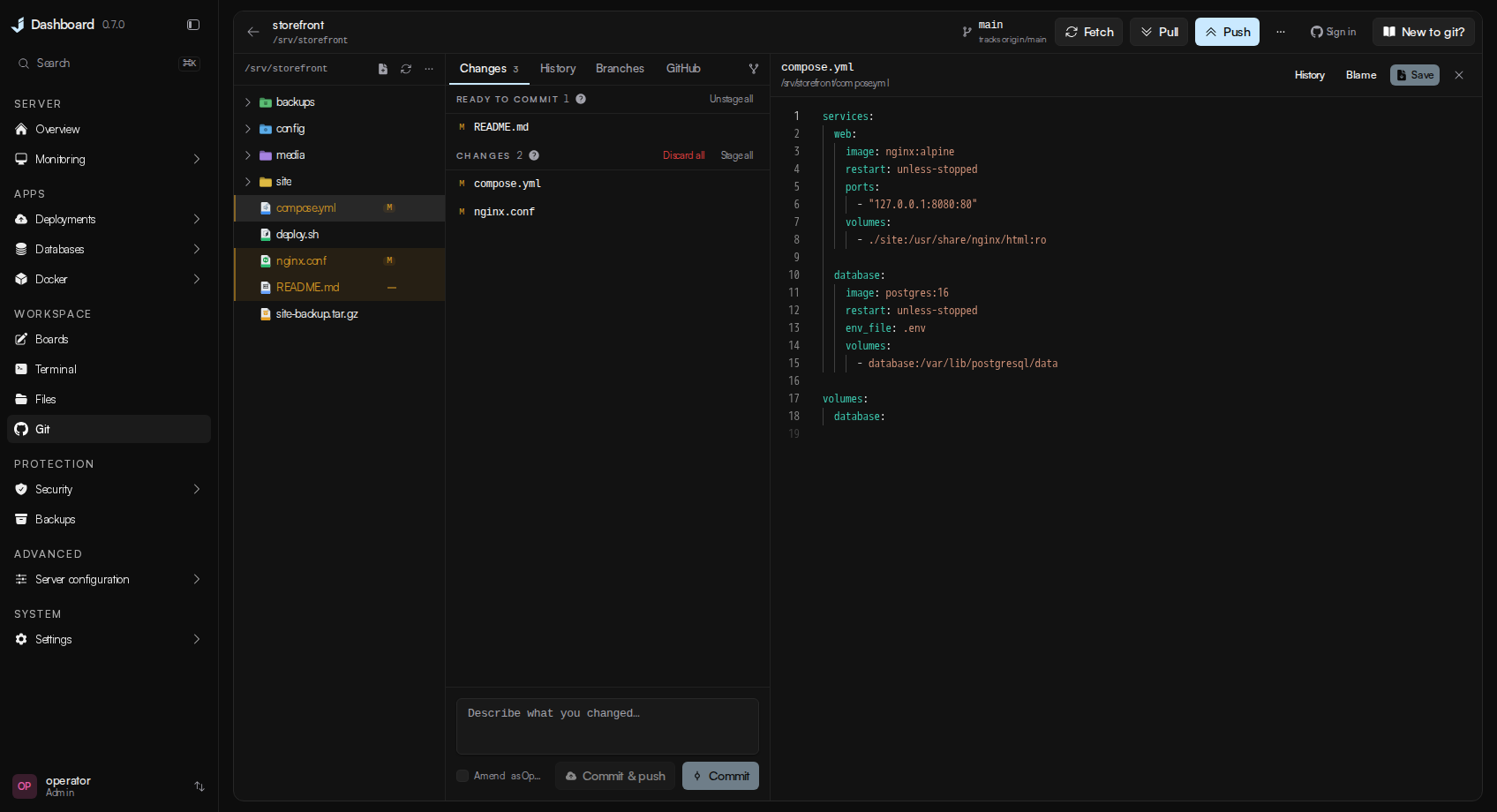The height and width of the screenshot is (812, 1497).
Task: Open Boards in the workspace section
Action: point(109,339)
